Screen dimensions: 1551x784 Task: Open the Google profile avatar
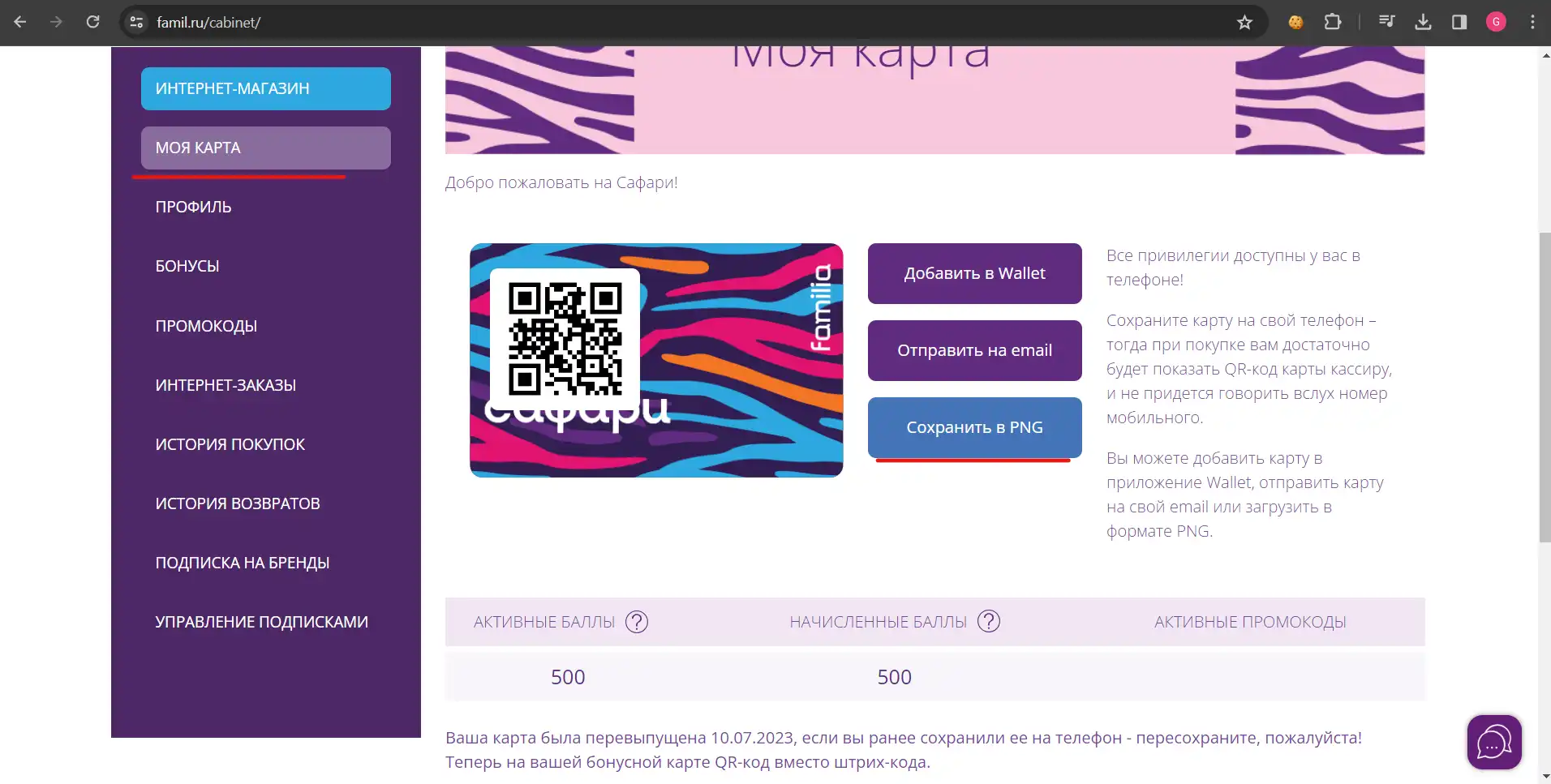coord(1496,22)
